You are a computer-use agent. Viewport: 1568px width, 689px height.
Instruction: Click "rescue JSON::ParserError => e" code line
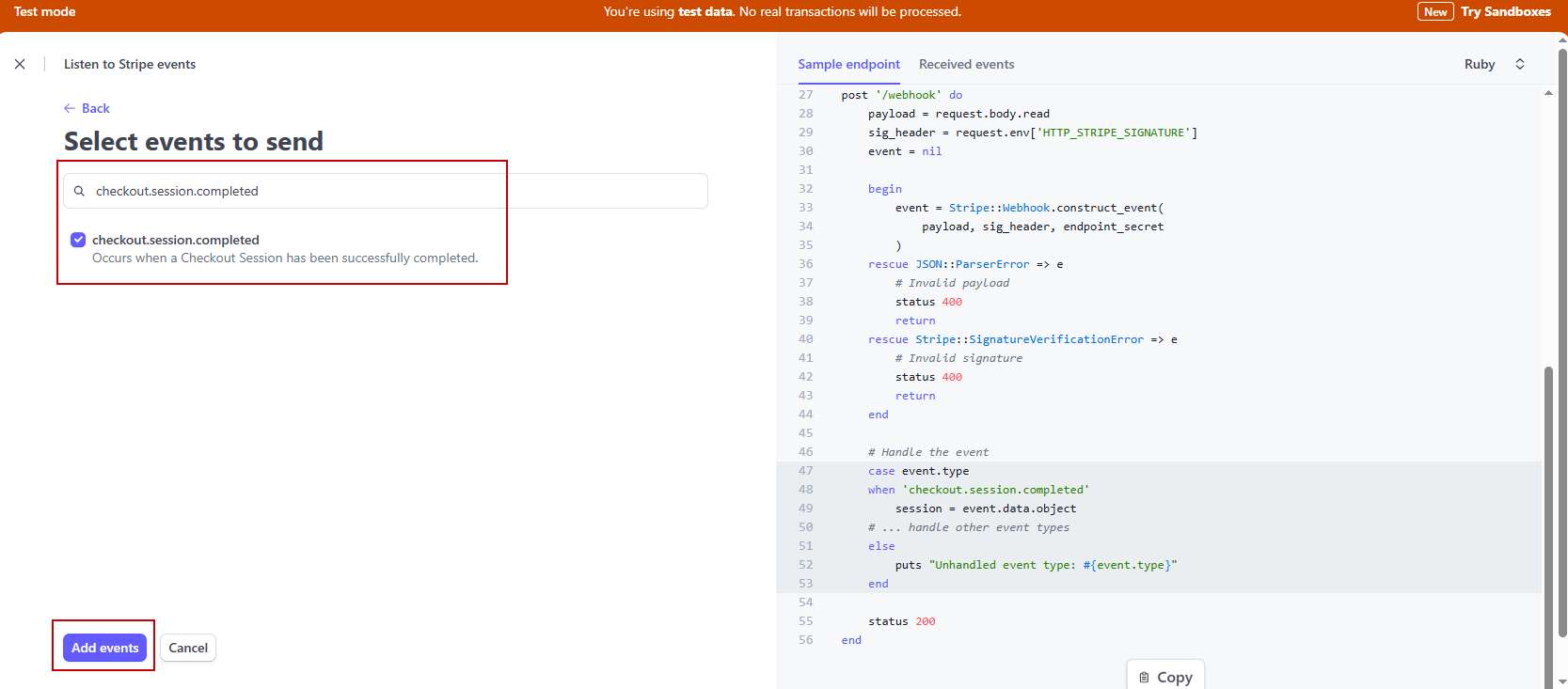965,264
